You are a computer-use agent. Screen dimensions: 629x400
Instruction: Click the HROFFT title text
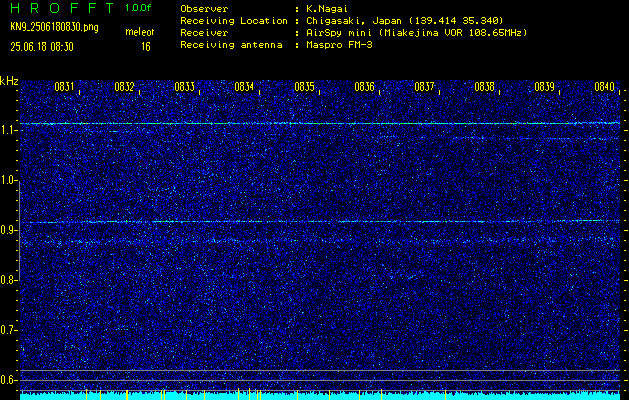coord(62,8)
